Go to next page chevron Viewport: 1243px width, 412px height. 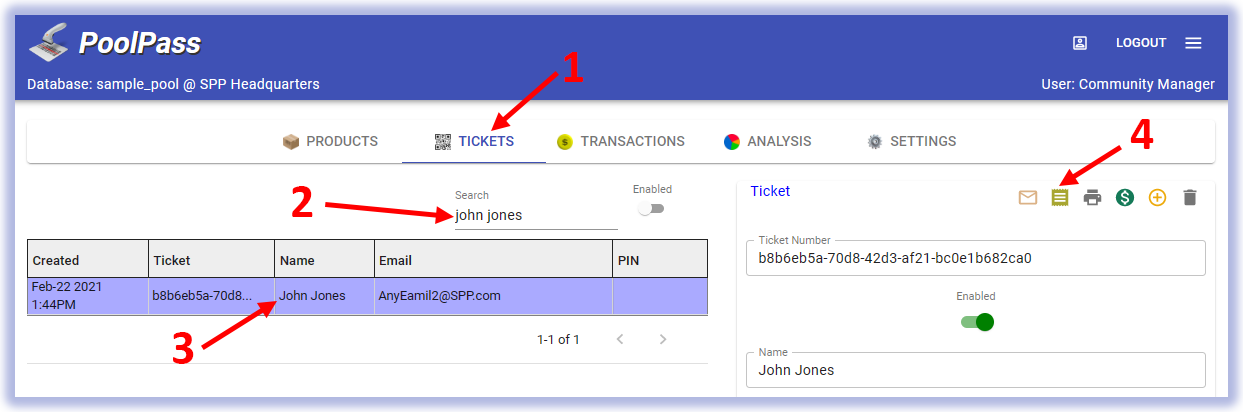(663, 340)
